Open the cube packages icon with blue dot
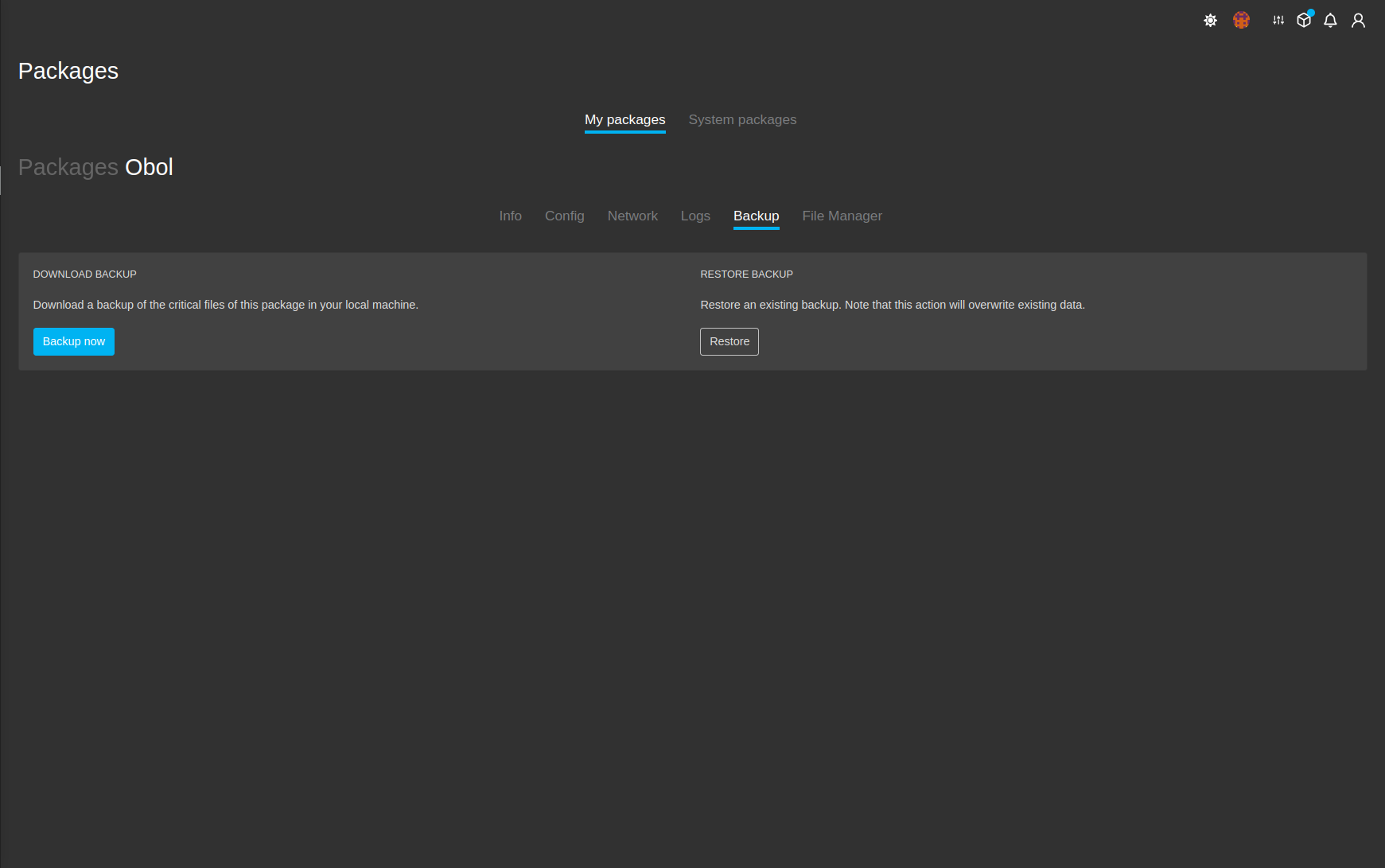The height and width of the screenshot is (868, 1385). (x=1304, y=21)
